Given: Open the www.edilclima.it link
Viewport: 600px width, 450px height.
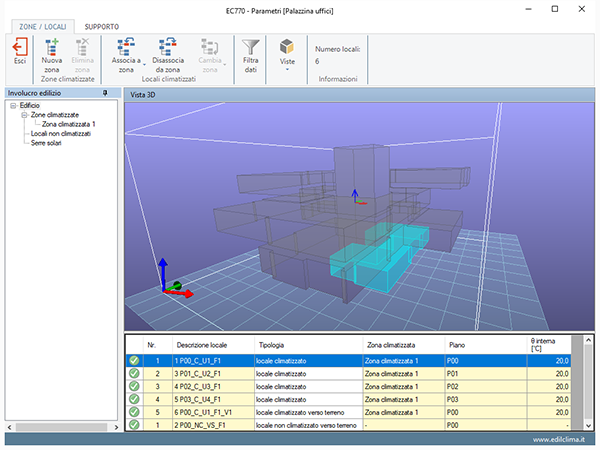Looking at the screenshot, I should coord(559,440).
